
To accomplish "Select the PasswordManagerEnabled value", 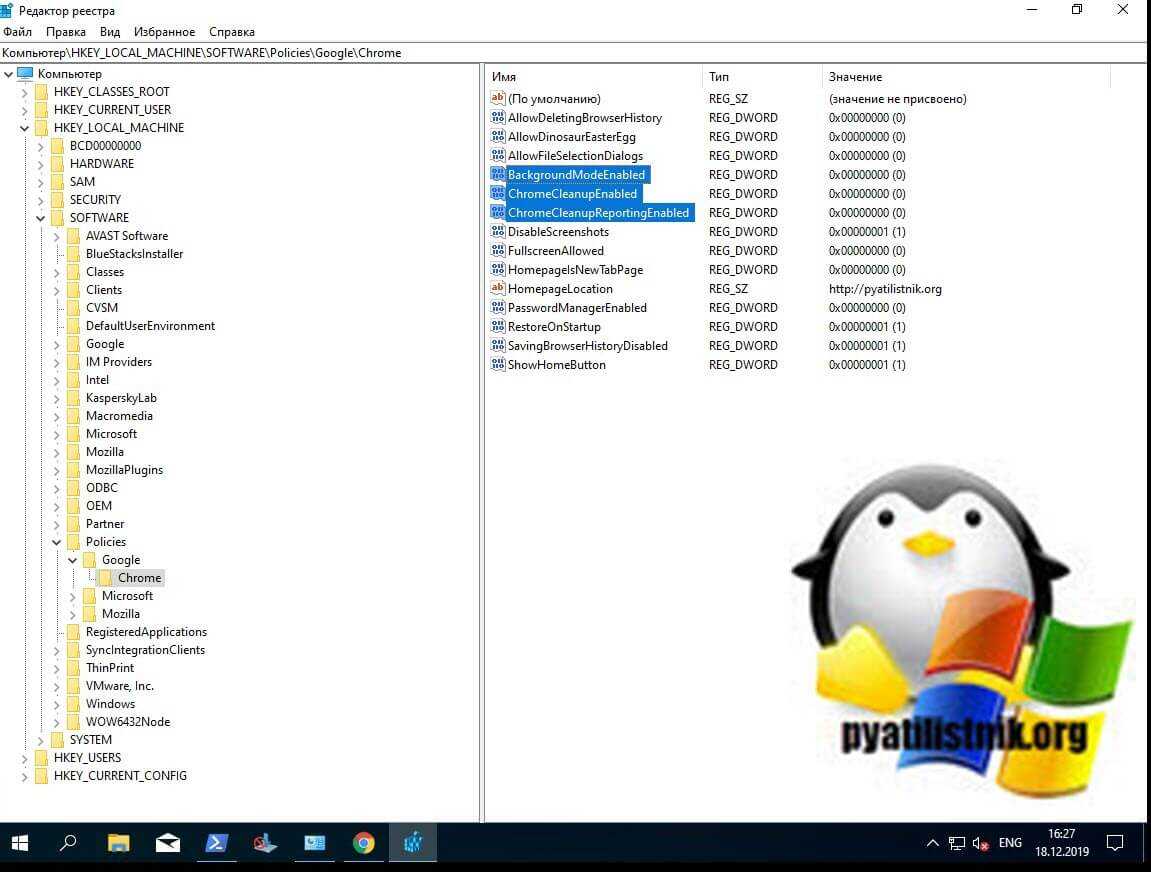I will (x=576, y=308).
